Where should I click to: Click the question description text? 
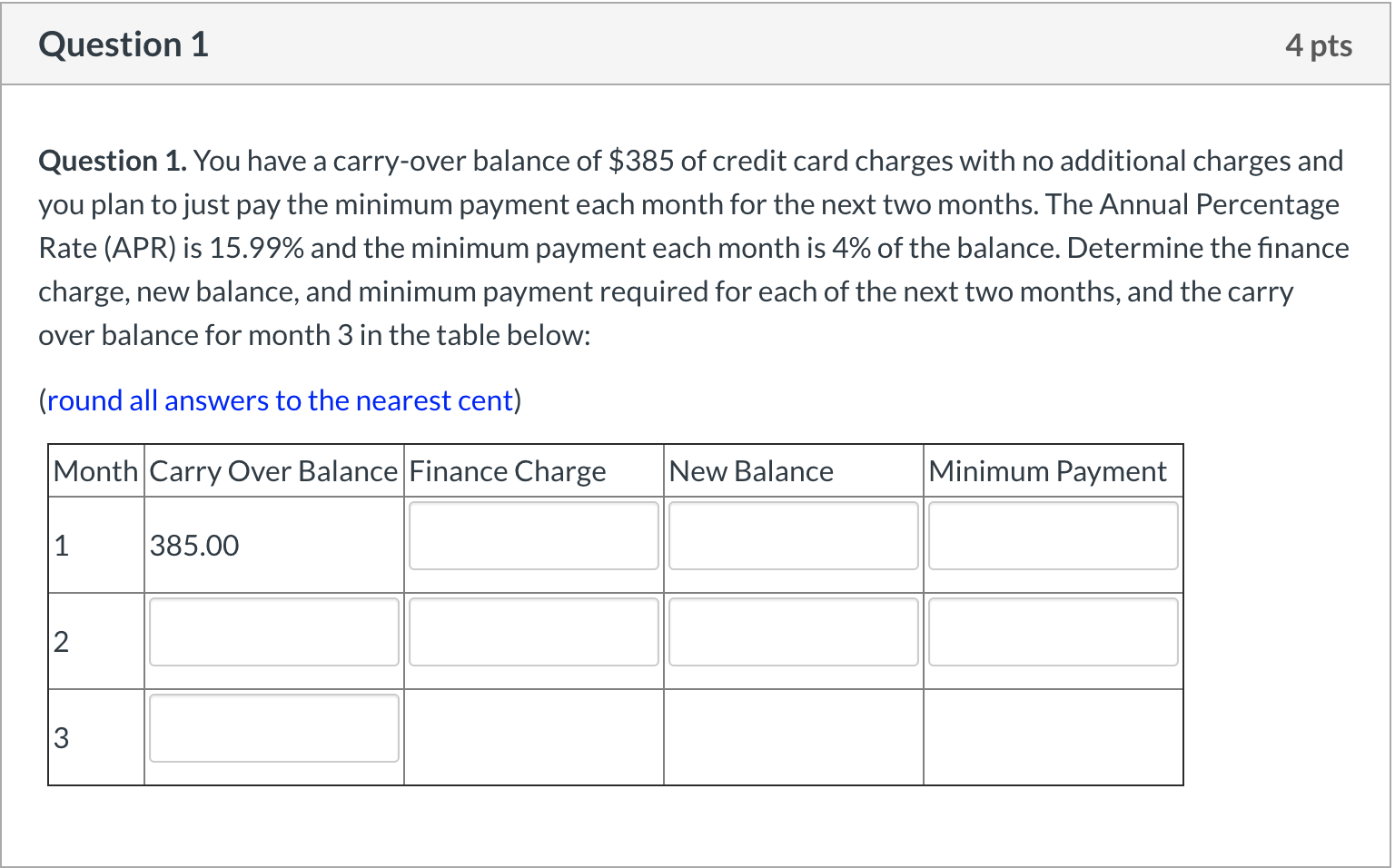[690, 248]
